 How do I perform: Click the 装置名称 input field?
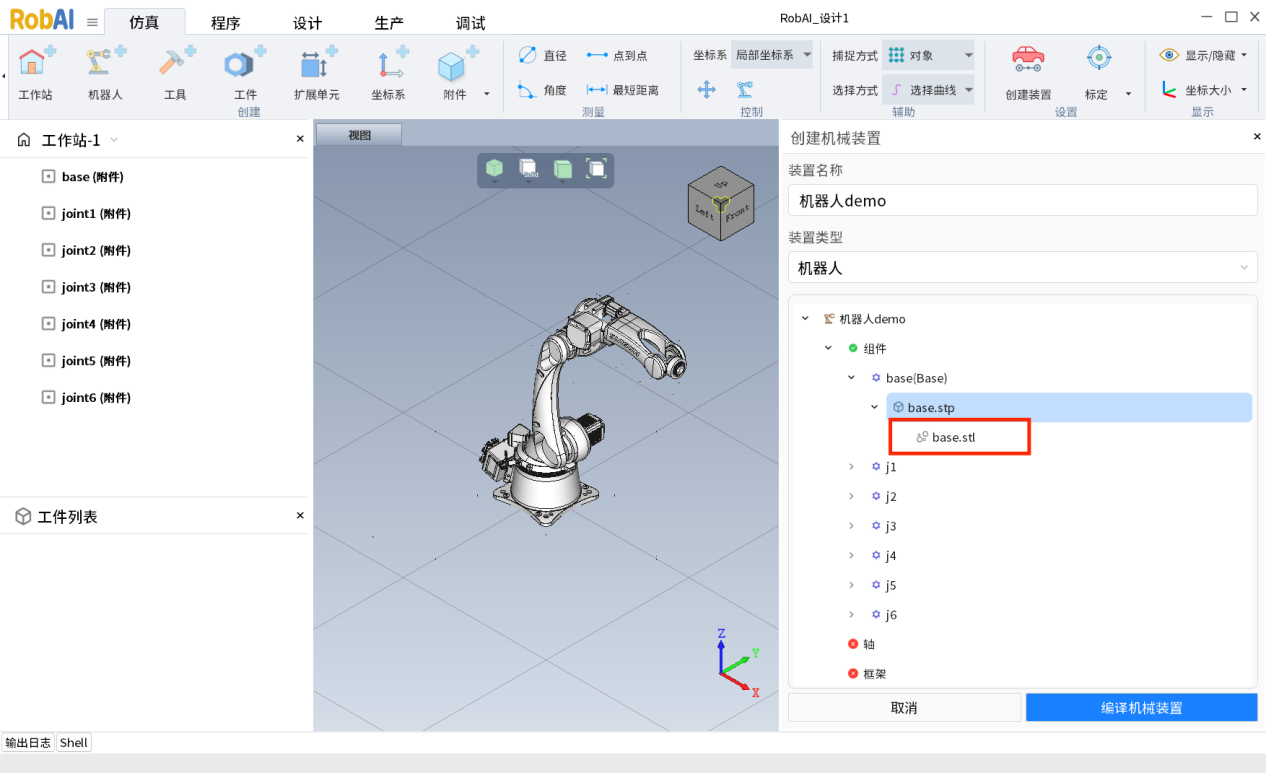click(1022, 200)
